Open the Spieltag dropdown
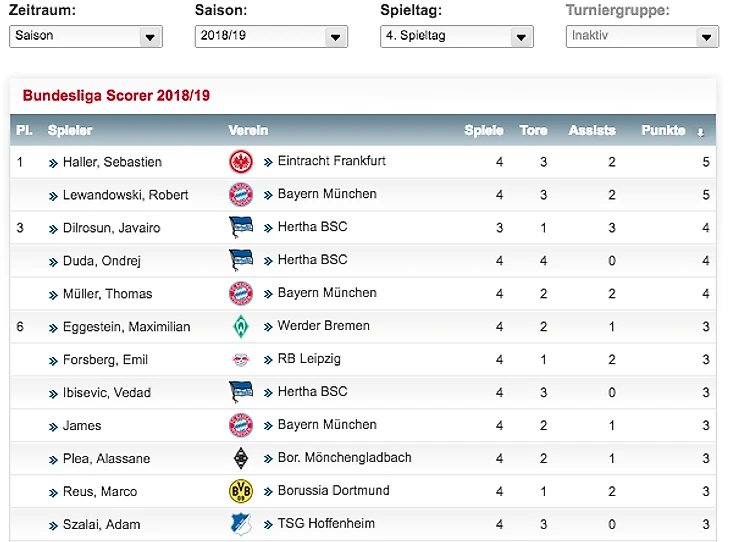 [x=457, y=36]
